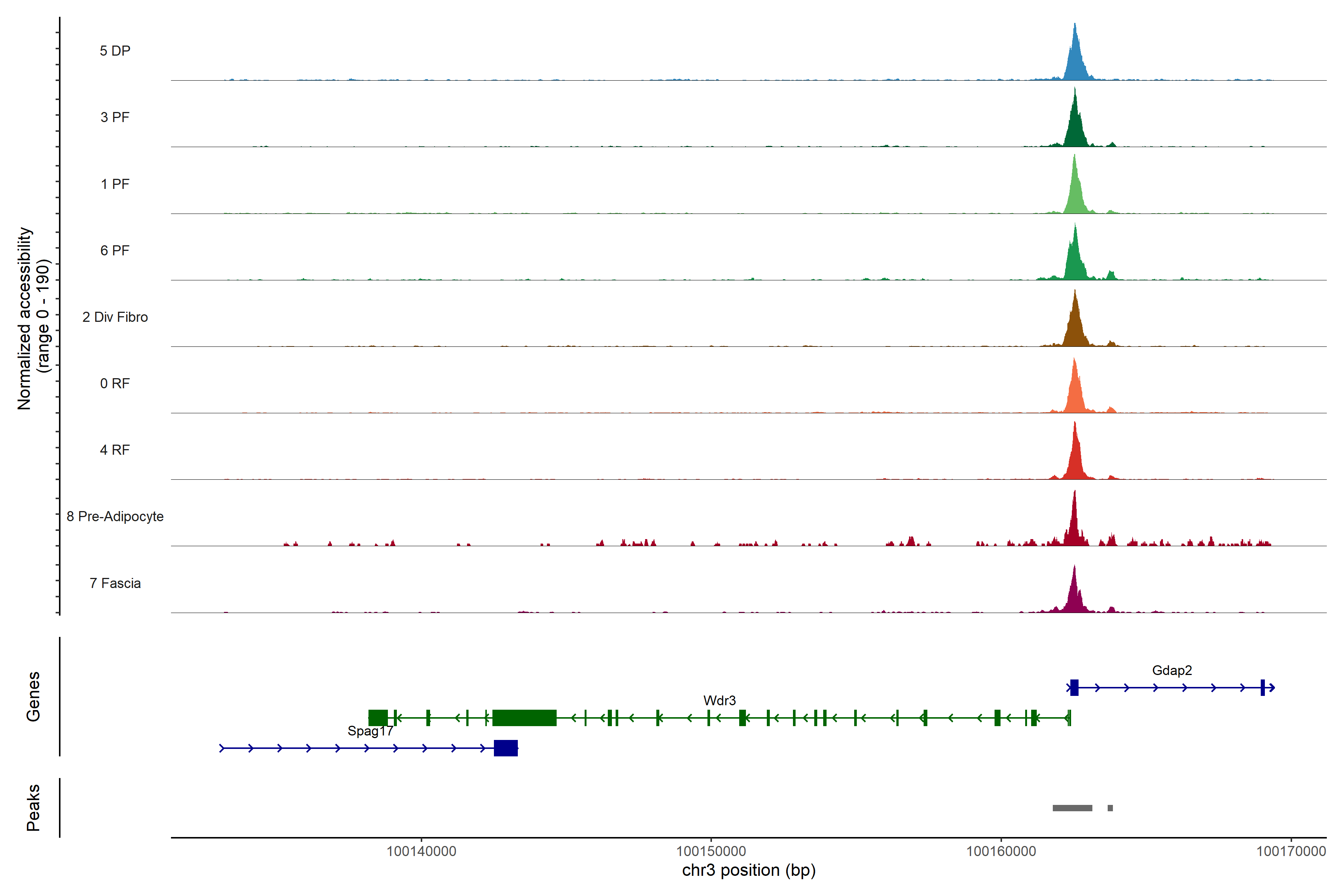Click the large blue Spag17 exon block
This screenshot has width=1344, height=896.
506,748
